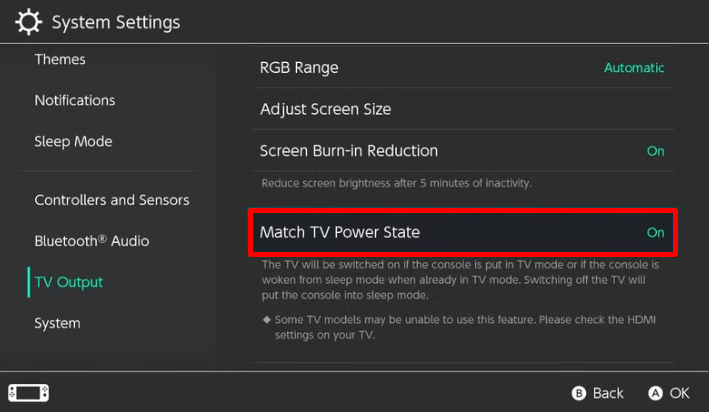Select Controllers and Sensors category
The image size is (709, 412).
(112, 200)
